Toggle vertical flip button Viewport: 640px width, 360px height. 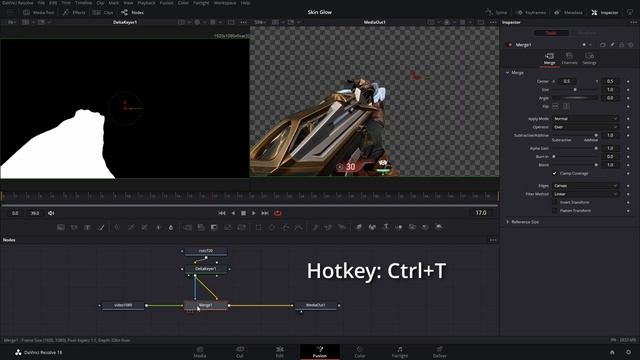pos(566,106)
